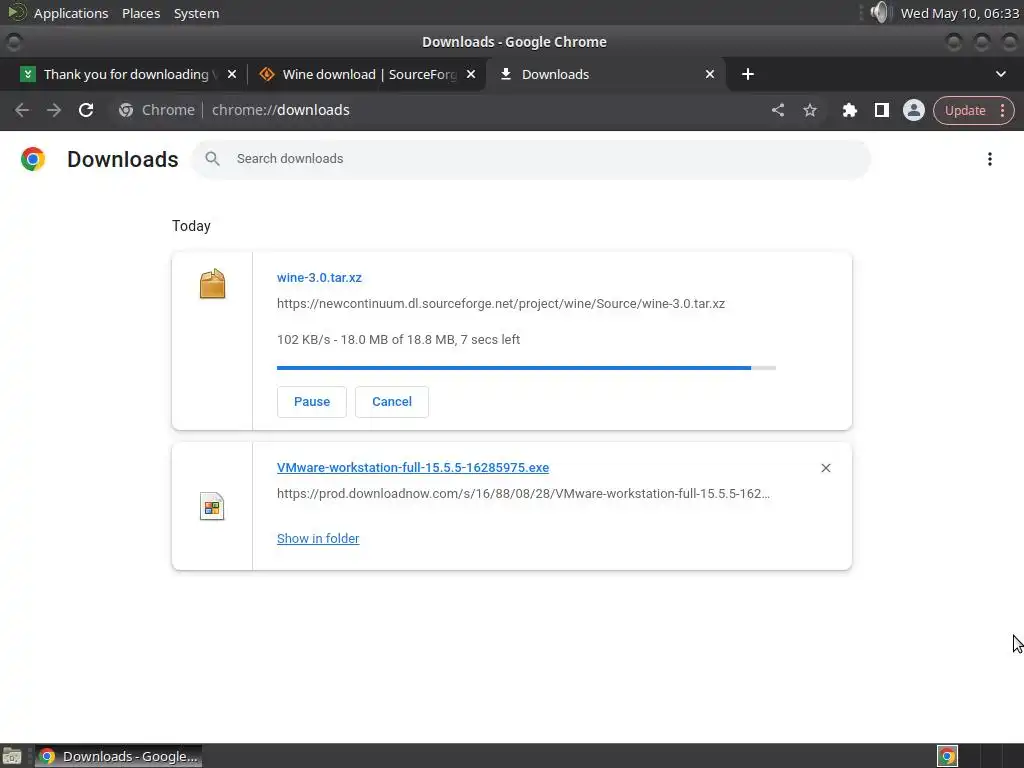Click the prod.downloadnow.com URL text
This screenshot has width=1024, height=768.
click(523, 494)
